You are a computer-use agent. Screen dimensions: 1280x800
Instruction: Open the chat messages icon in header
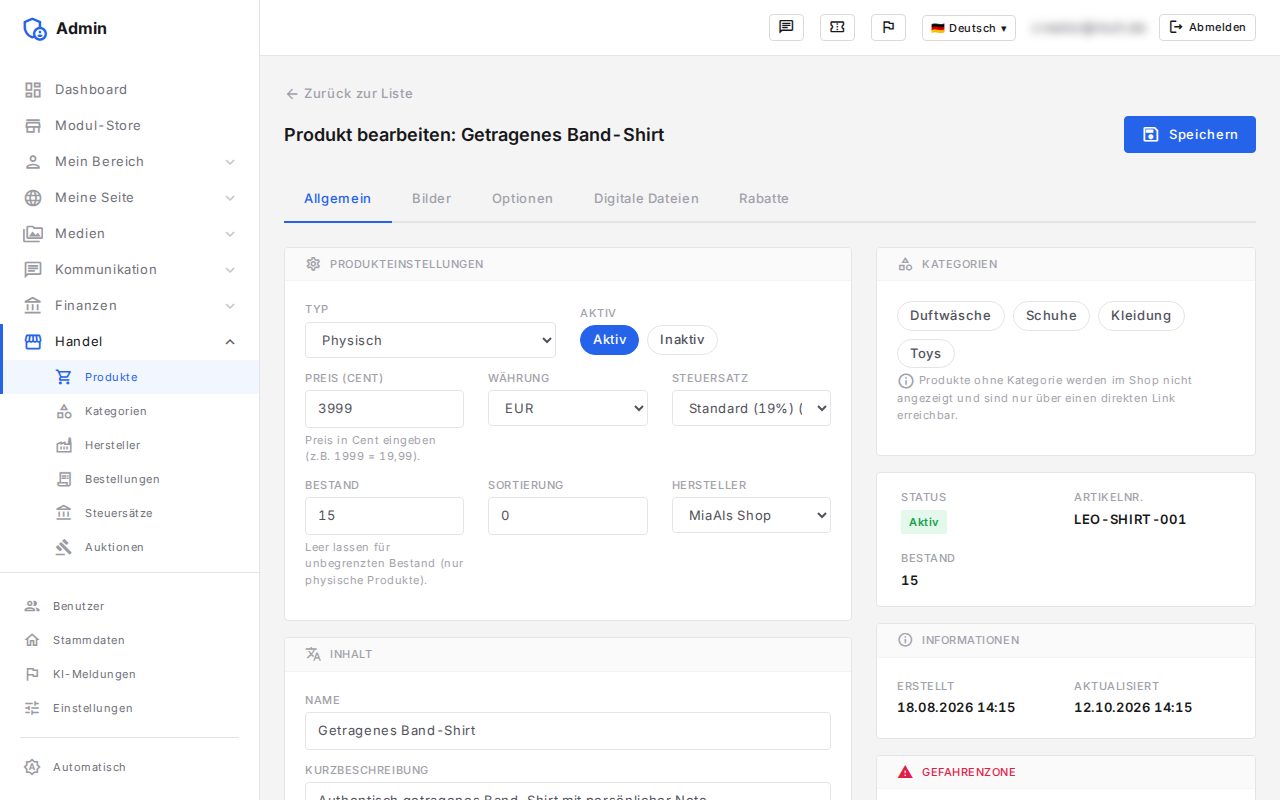(x=786, y=27)
